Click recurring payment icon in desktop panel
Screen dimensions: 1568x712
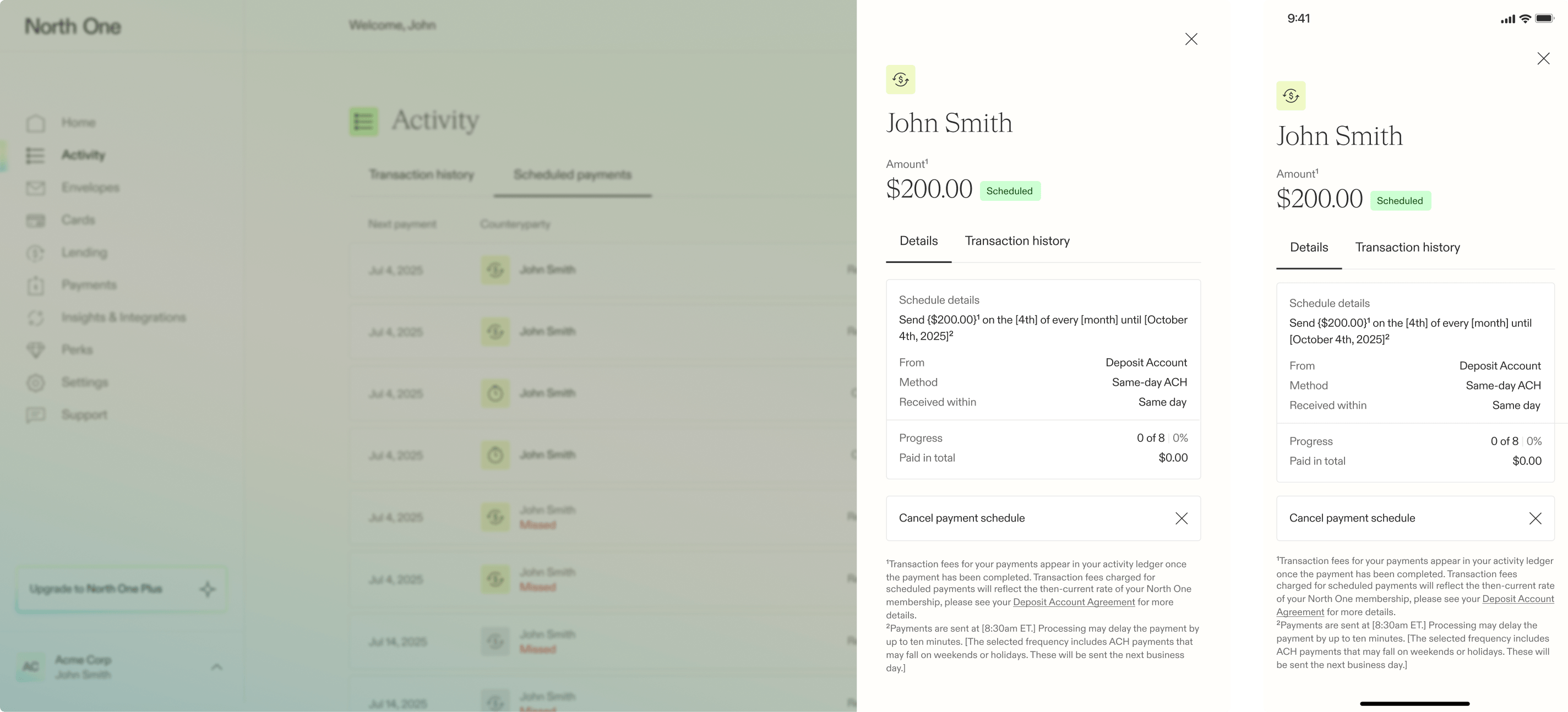click(900, 80)
